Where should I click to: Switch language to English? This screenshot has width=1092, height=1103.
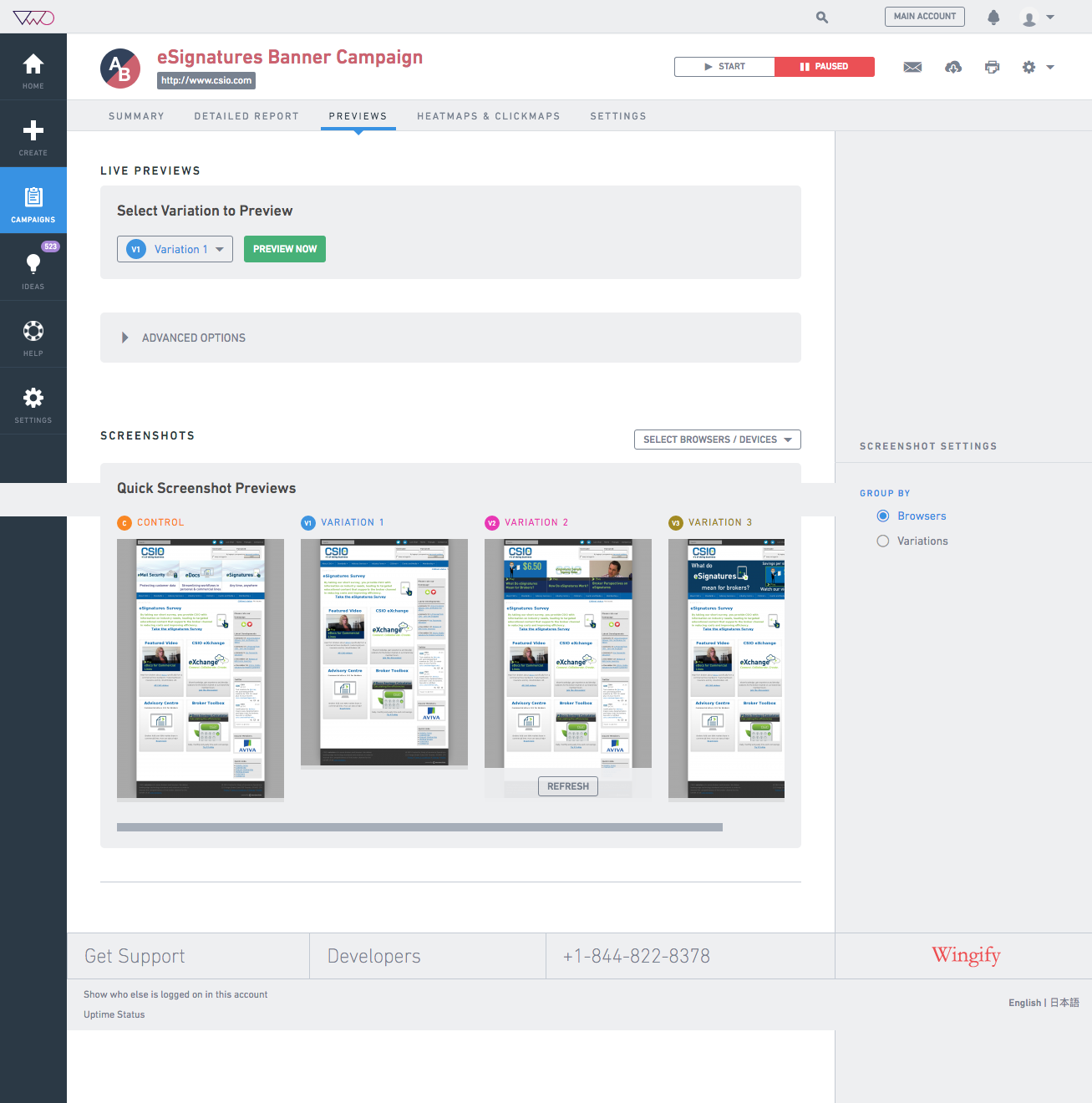1024,1003
